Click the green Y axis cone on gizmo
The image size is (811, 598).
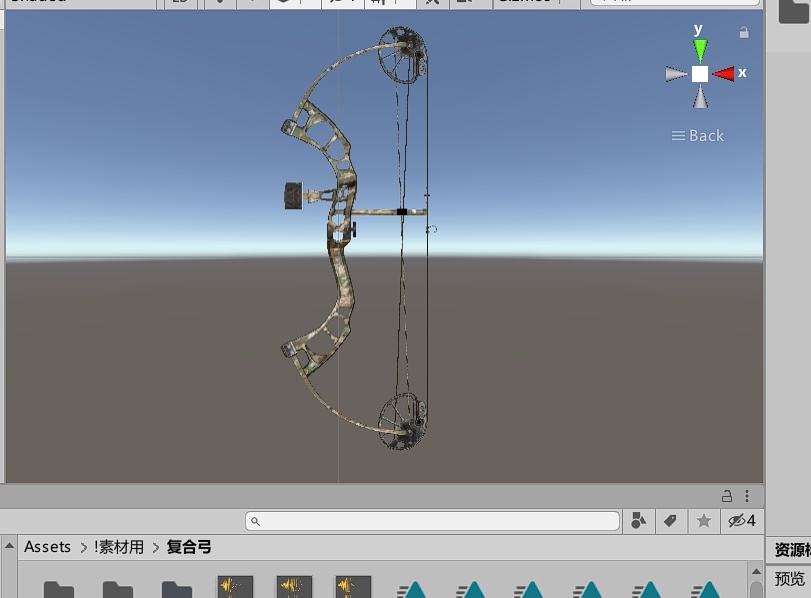700,51
